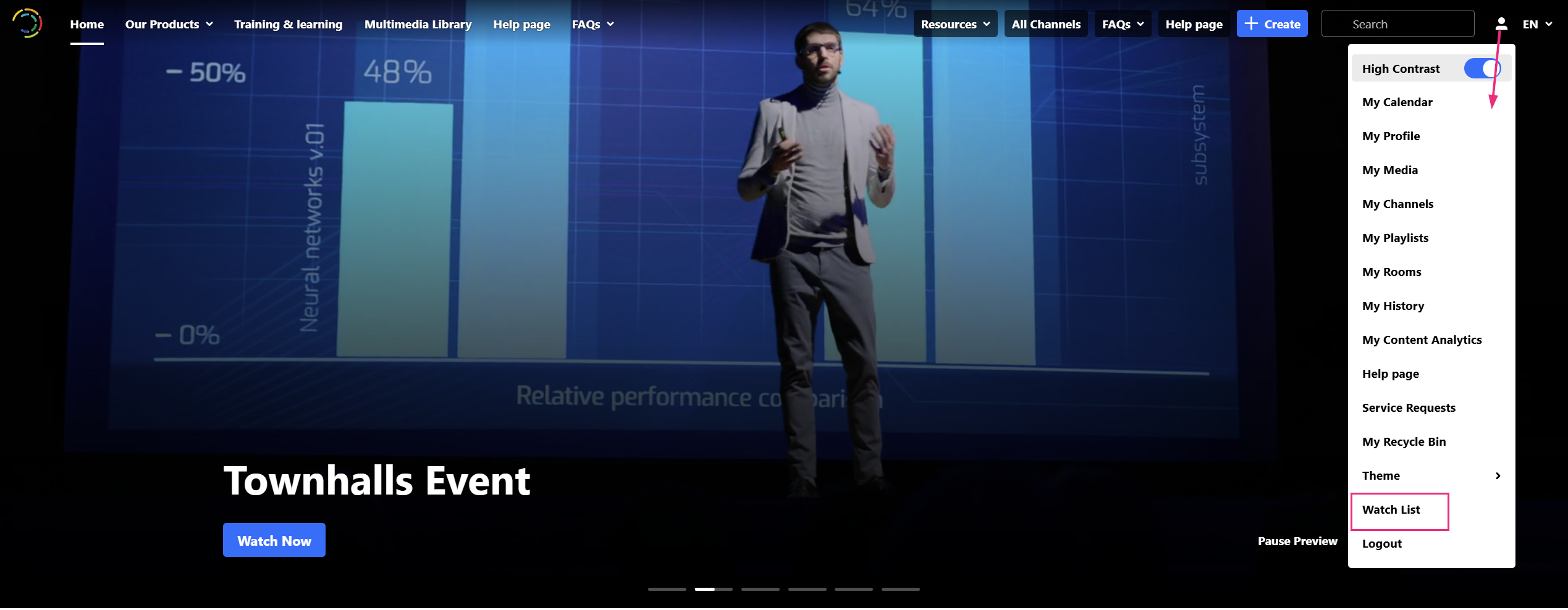This screenshot has width=1568, height=610.
Task: Open the FAQs dropdown after Multimedia Library's Help page
Action: coord(592,24)
